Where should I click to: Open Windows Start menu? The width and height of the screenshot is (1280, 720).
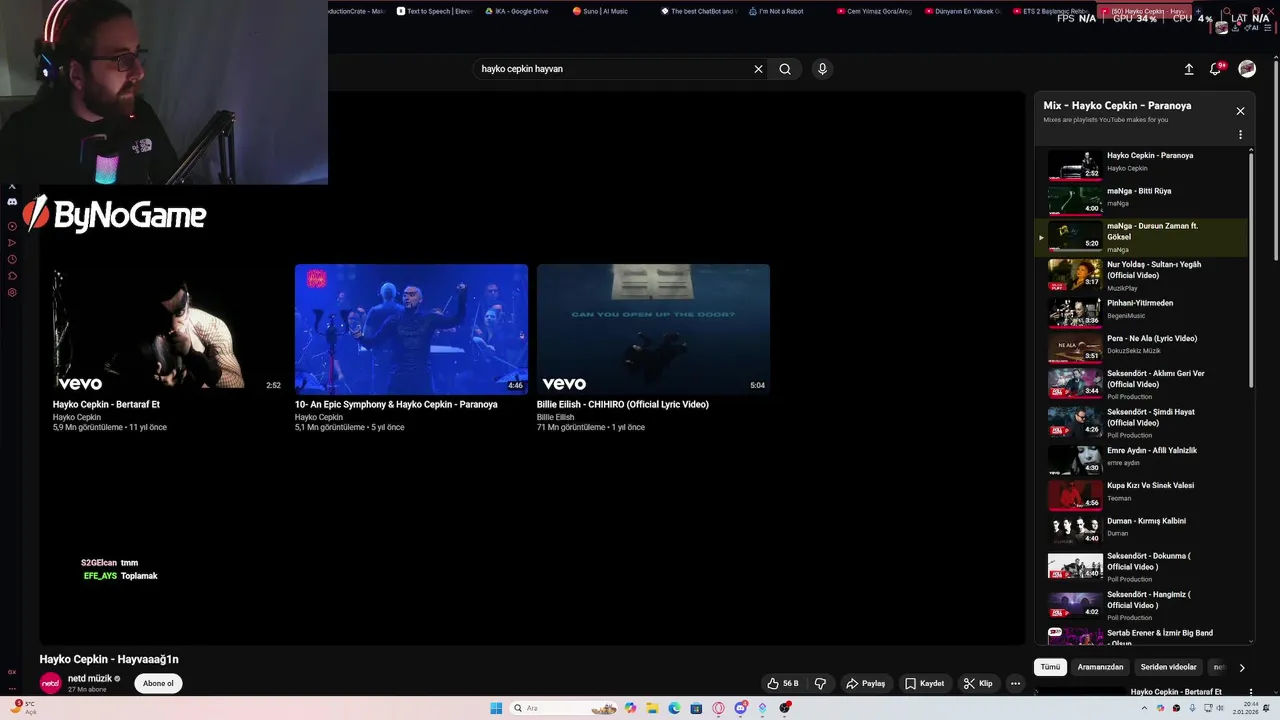496,708
